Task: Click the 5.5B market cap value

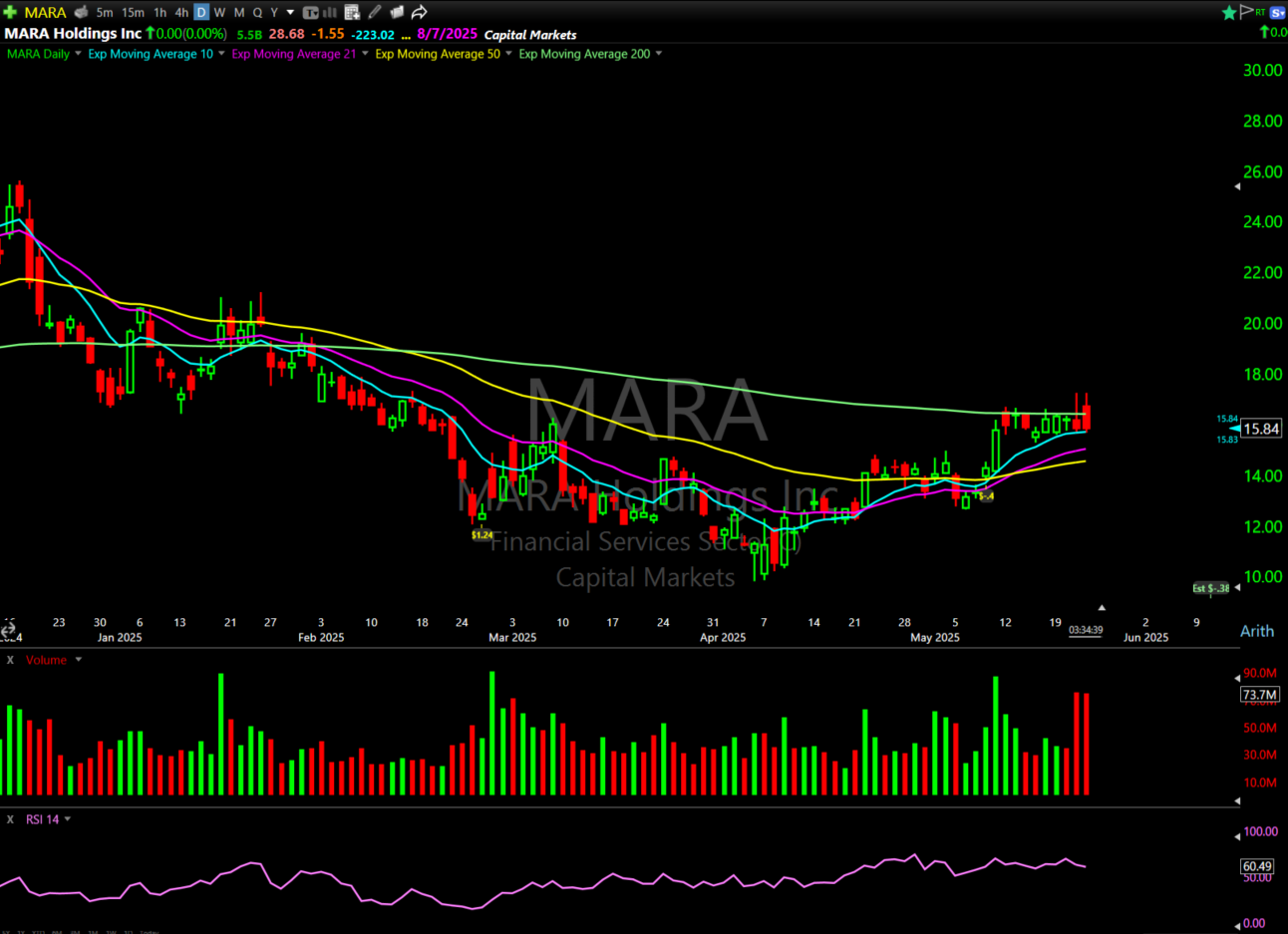Action: tap(249, 35)
